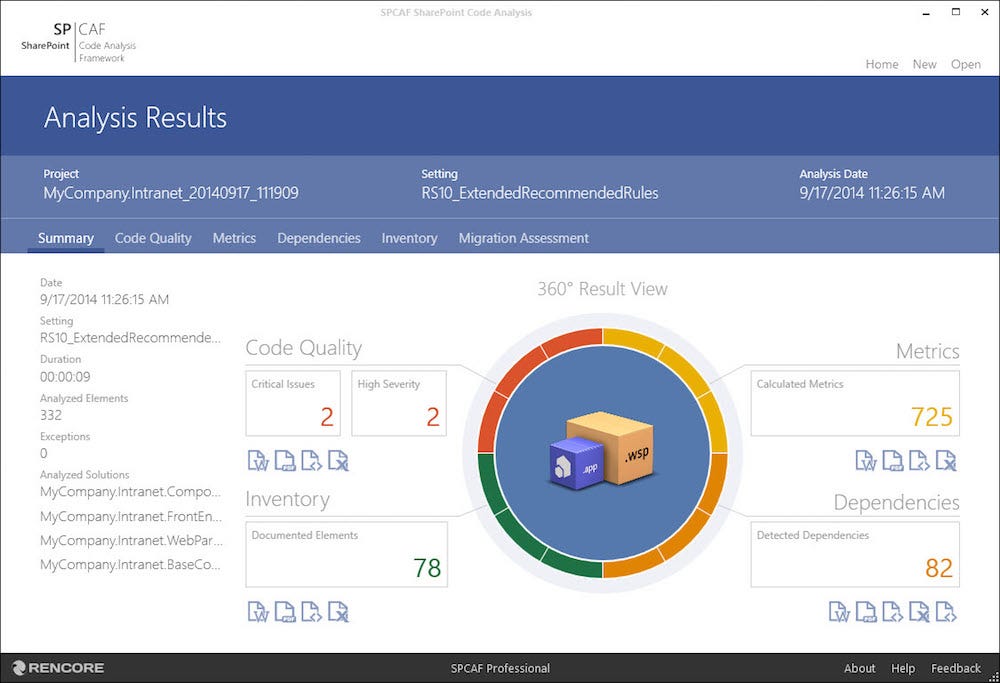The height and width of the screenshot is (683, 1000).
Task: Click the SPCAF logo at top left
Action: coord(78,42)
